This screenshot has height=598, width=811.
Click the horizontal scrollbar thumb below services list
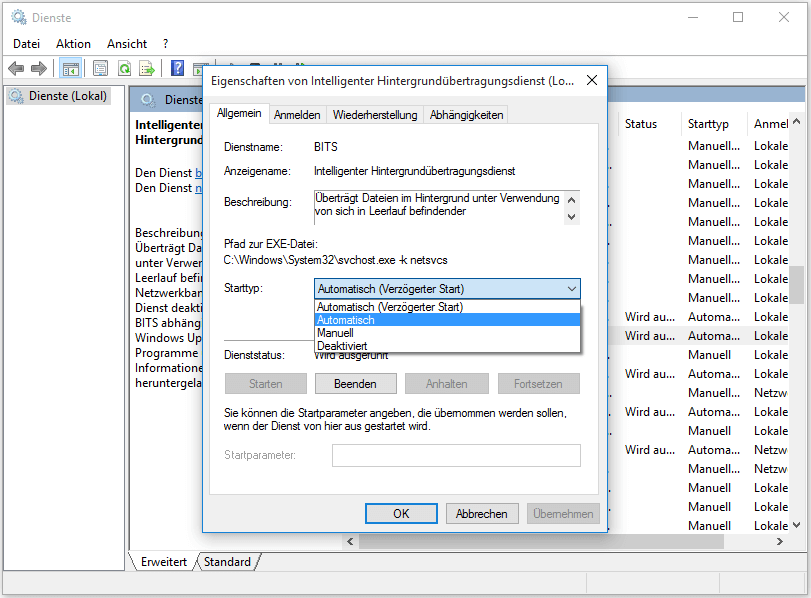pos(541,542)
